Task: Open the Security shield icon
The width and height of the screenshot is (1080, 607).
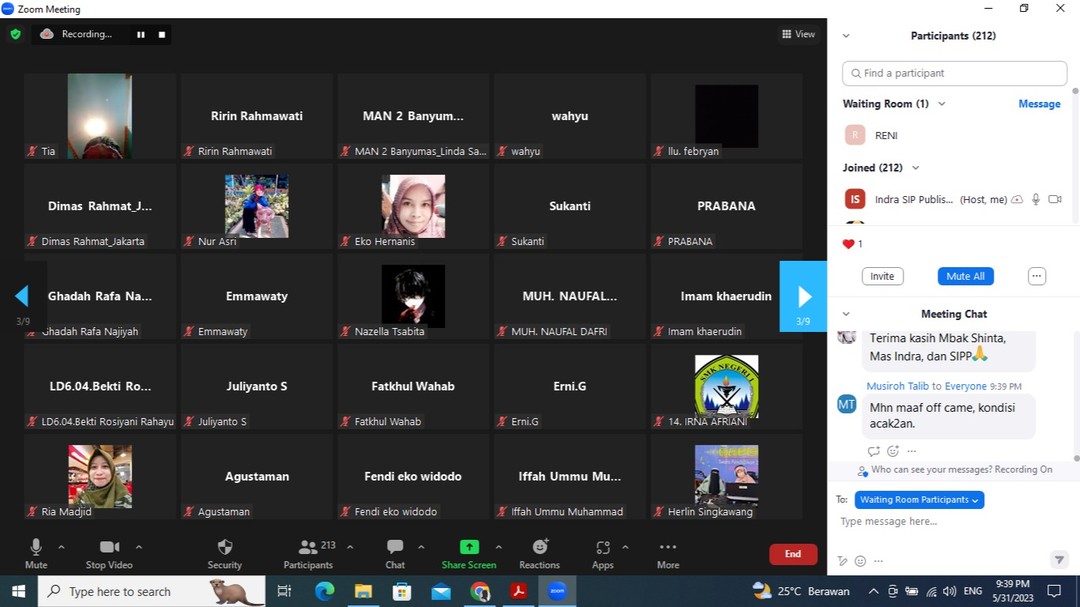Action: [x=224, y=547]
